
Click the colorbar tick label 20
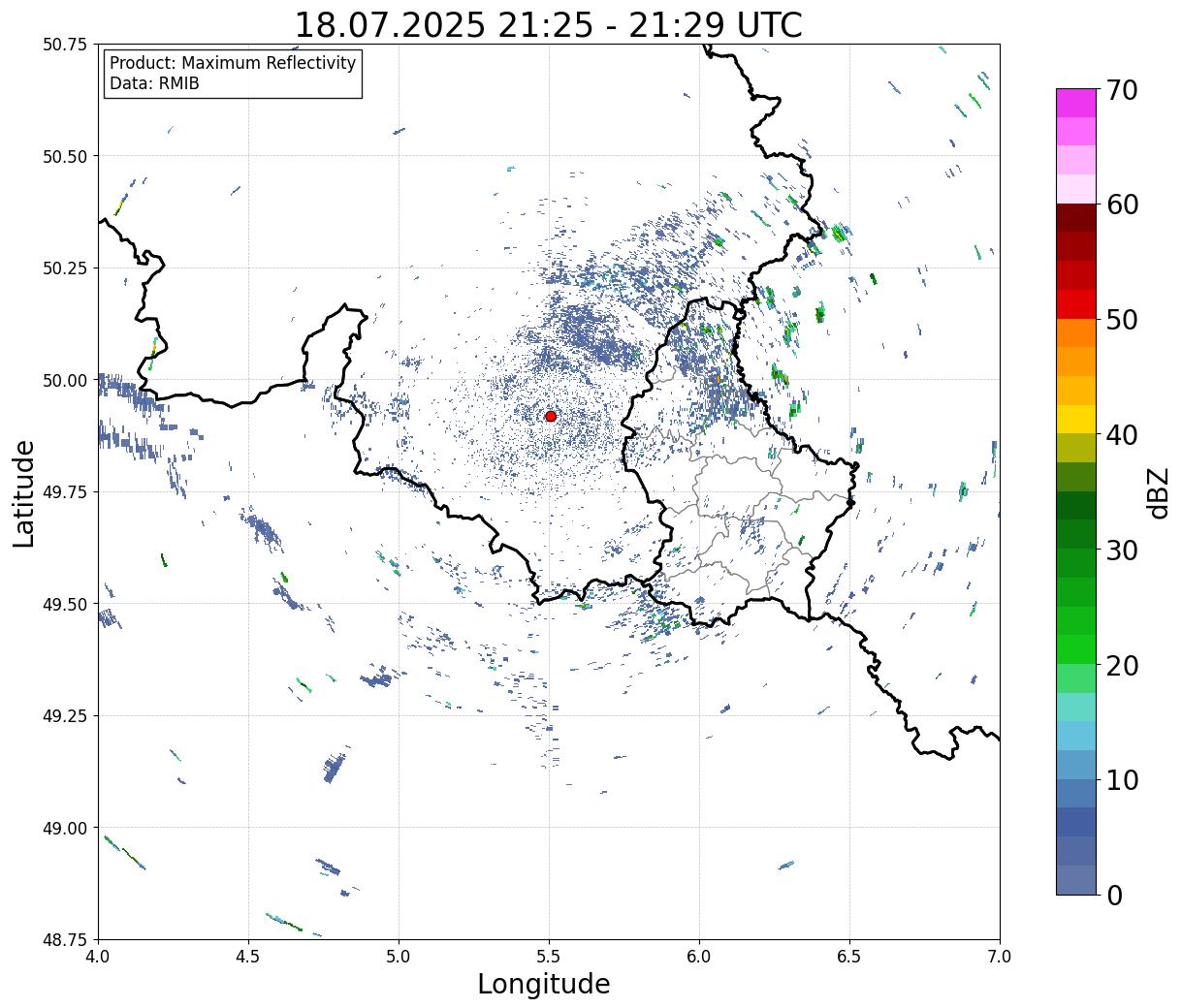tap(1121, 665)
